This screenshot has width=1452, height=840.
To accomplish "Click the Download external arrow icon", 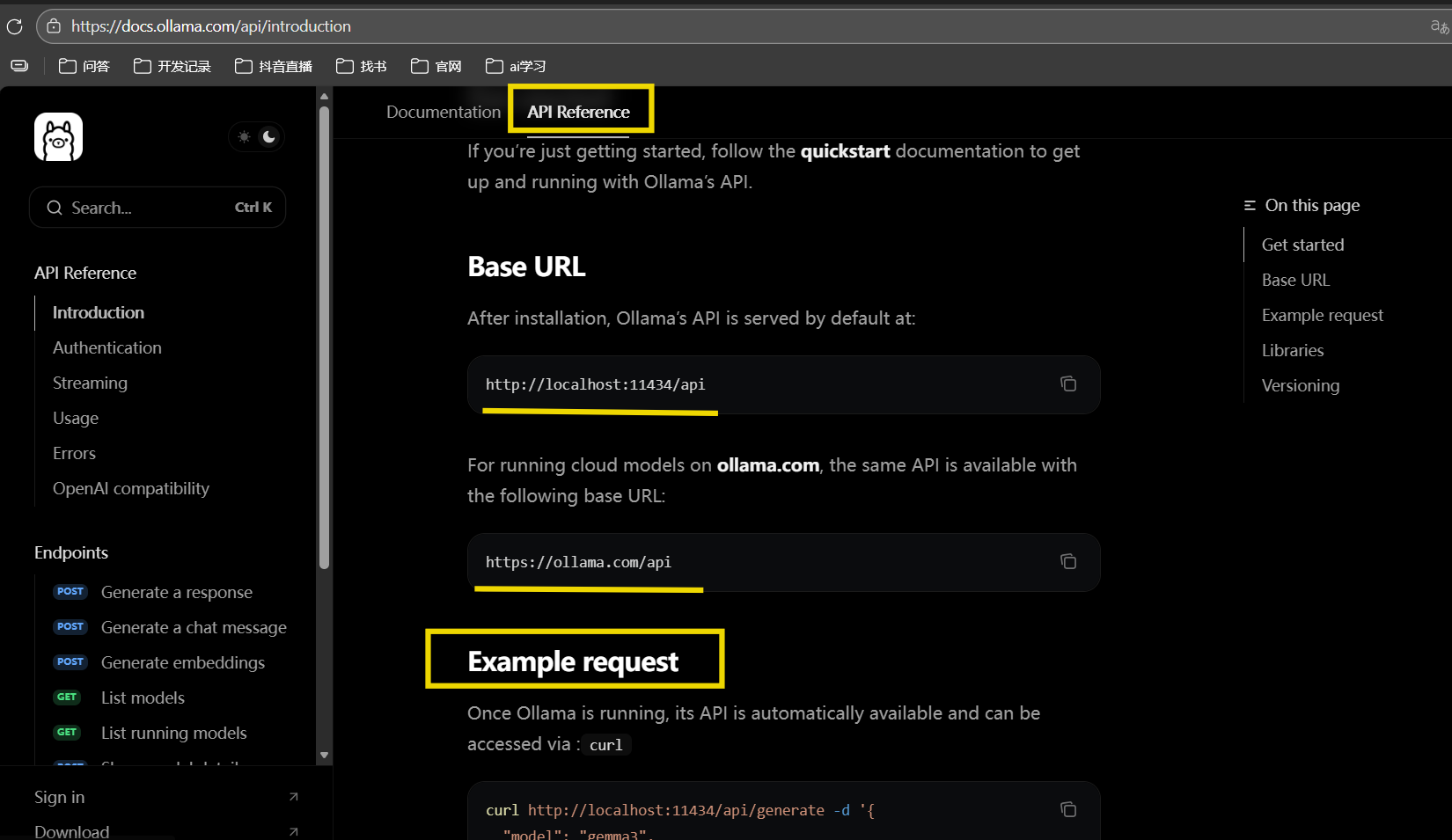I will pos(294,831).
